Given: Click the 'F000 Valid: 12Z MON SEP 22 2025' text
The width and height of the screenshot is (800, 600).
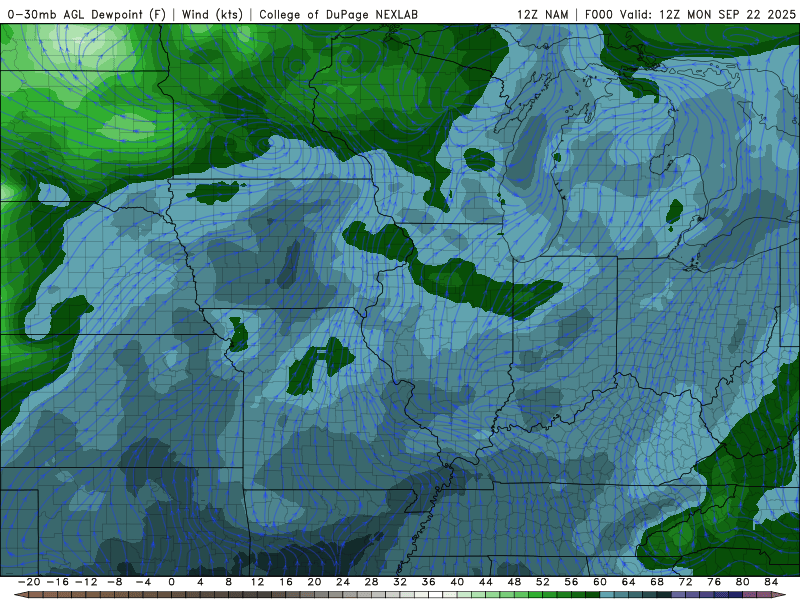Looking at the screenshot, I should (x=690, y=15).
